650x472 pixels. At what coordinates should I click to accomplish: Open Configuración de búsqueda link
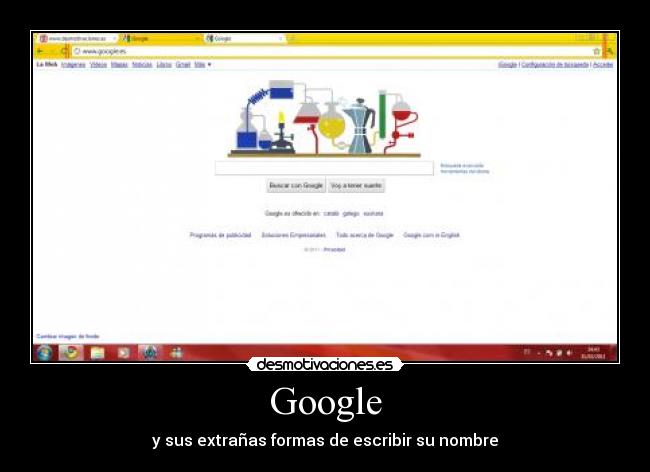pyautogui.click(x=555, y=65)
